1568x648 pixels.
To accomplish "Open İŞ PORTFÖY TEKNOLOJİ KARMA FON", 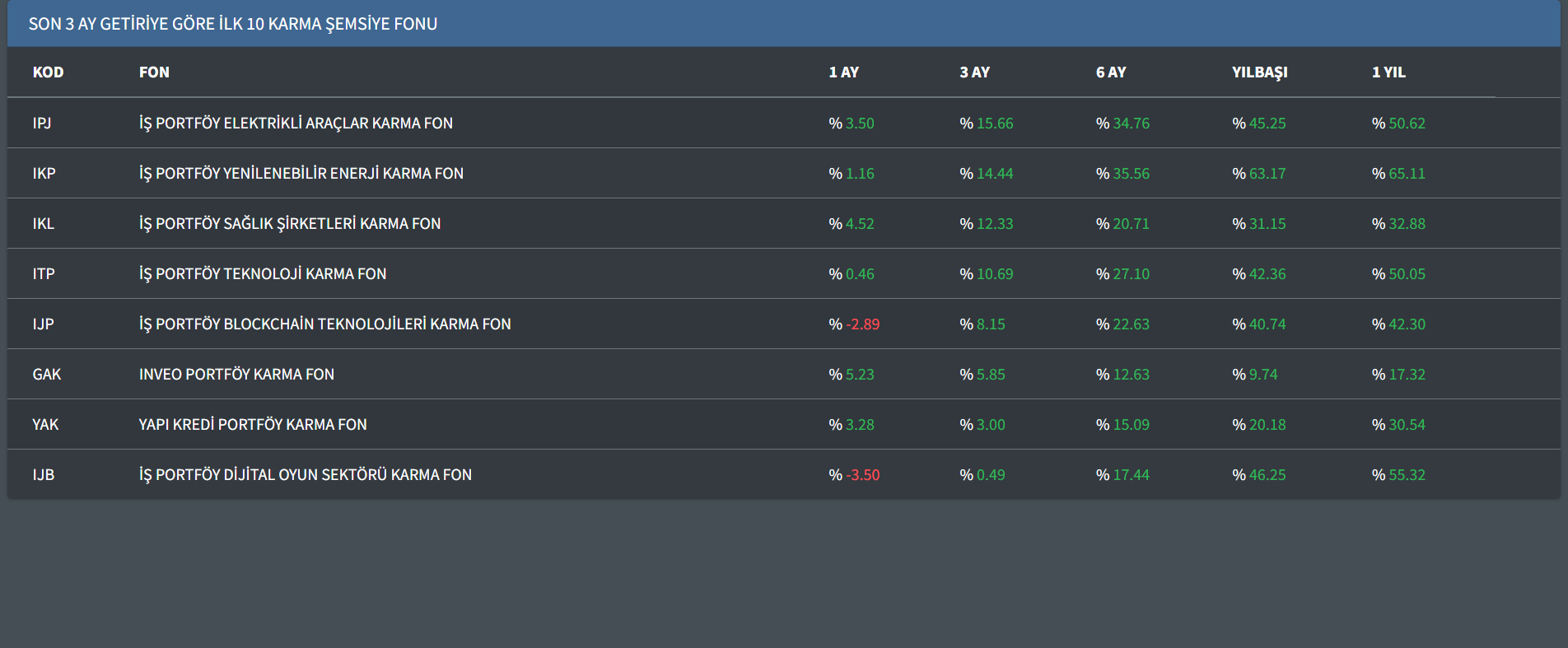I will (x=263, y=274).
